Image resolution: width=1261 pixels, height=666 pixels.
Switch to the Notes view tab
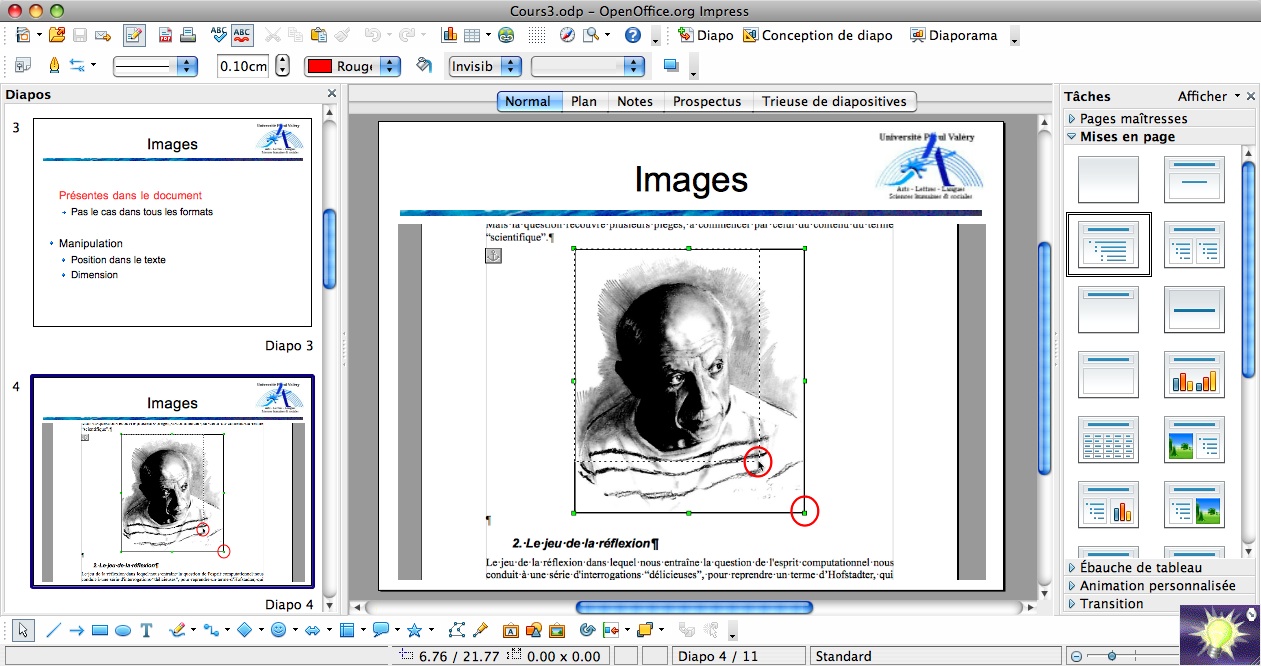pos(635,101)
